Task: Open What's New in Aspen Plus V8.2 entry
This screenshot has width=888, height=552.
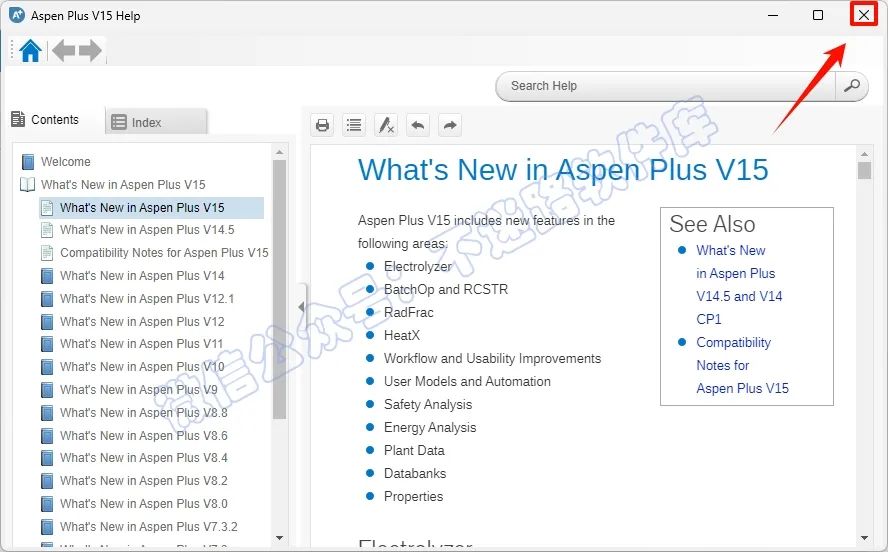Action: 144,481
